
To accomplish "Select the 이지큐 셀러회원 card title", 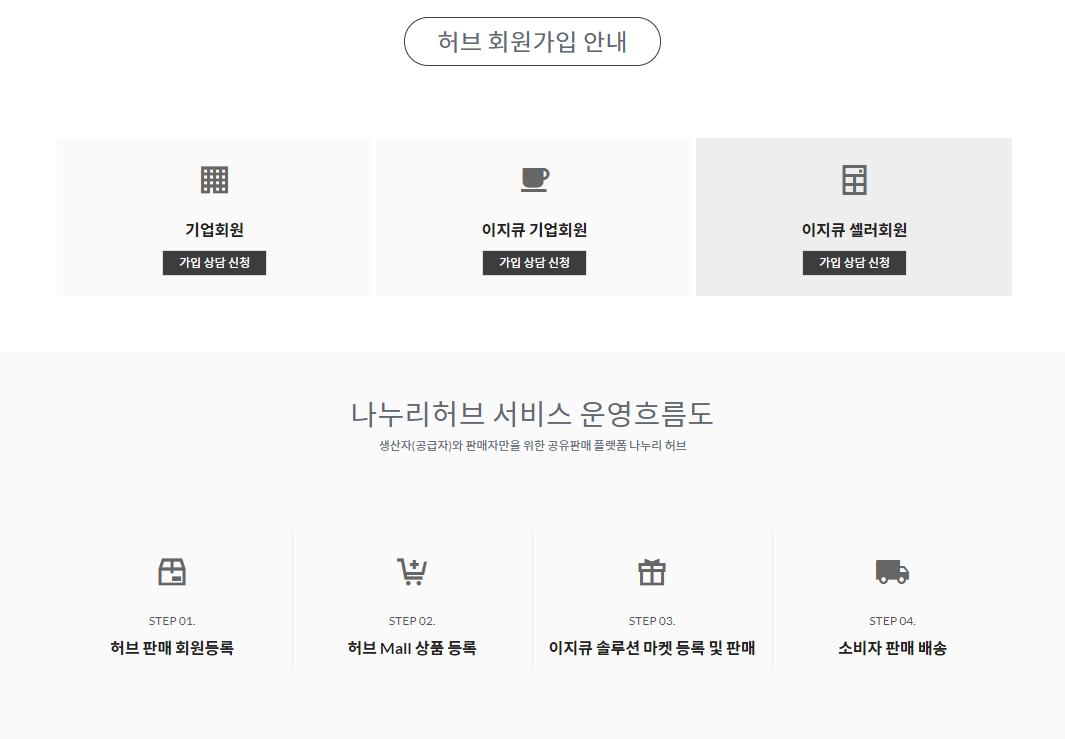I will pyautogui.click(x=854, y=230).
